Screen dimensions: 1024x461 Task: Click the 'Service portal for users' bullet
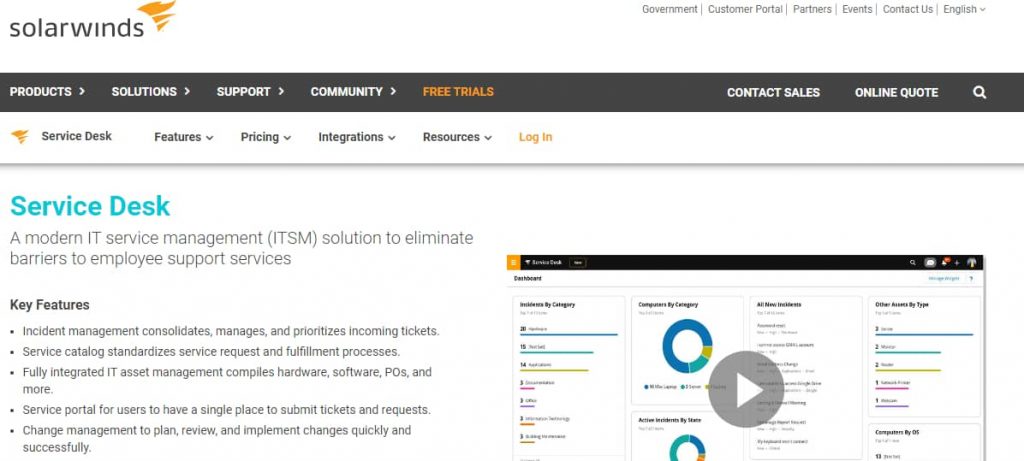coord(227,410)
